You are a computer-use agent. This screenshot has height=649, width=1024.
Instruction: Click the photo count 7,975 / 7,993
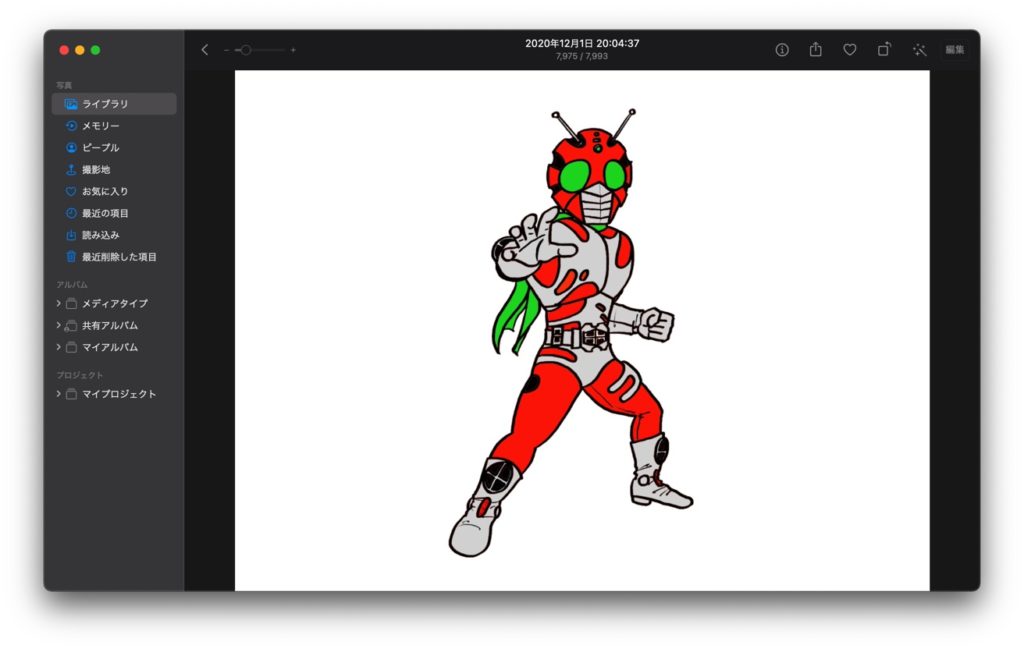point(582,57)
